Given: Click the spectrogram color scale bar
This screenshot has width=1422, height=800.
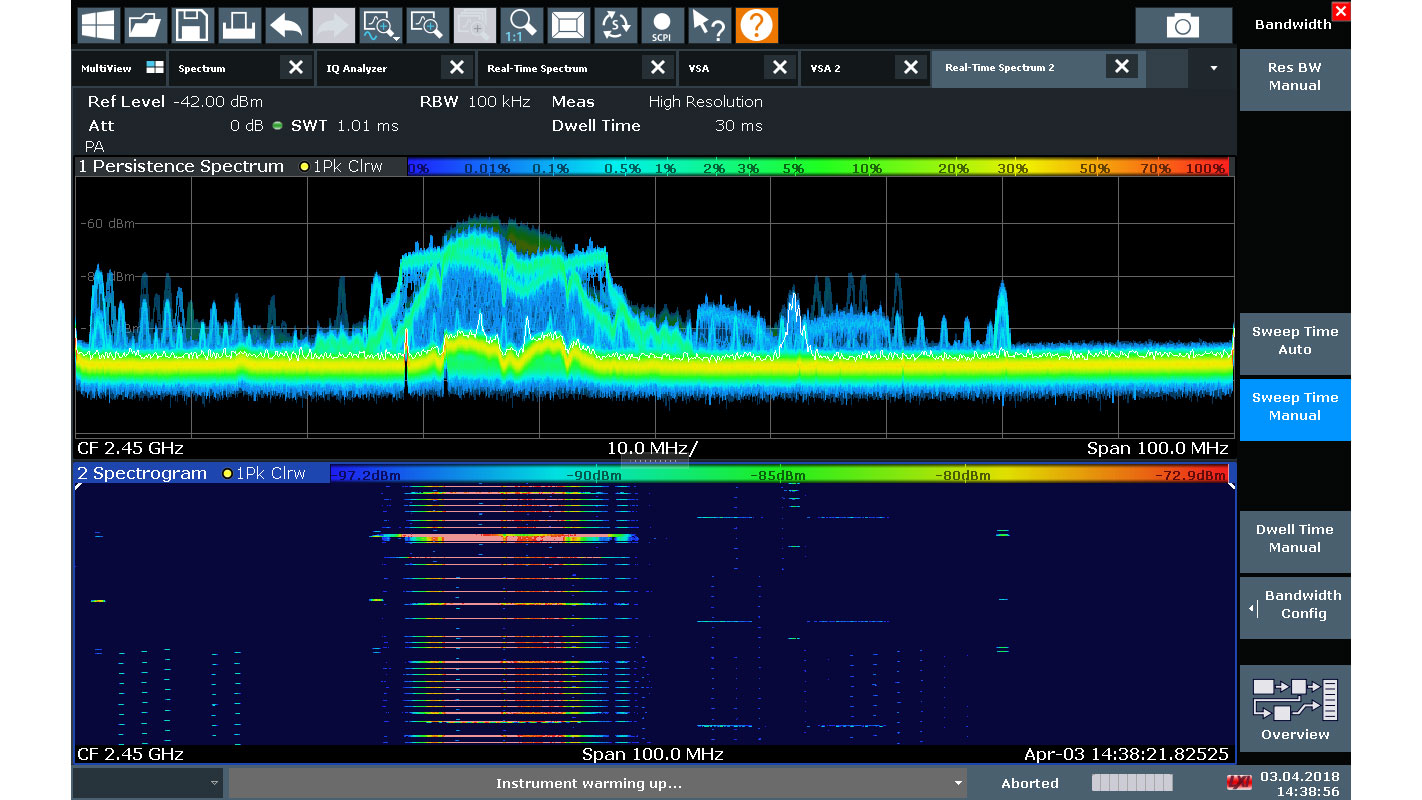Looking at the screenshot, I should 778,475.
